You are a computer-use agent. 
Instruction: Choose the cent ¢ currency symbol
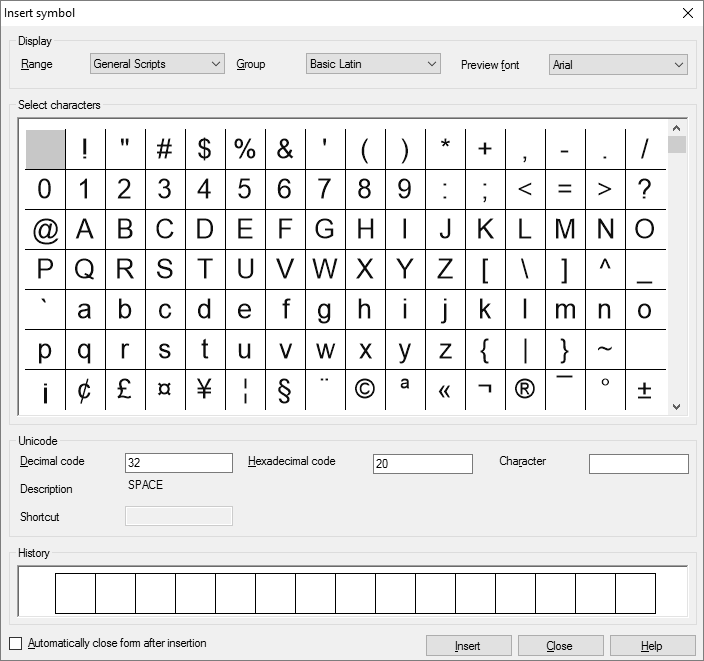pos(85,389)
